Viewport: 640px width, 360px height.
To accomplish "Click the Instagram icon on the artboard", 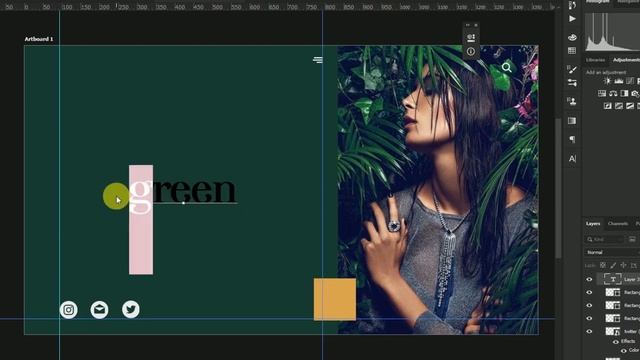I will (69, 310).
